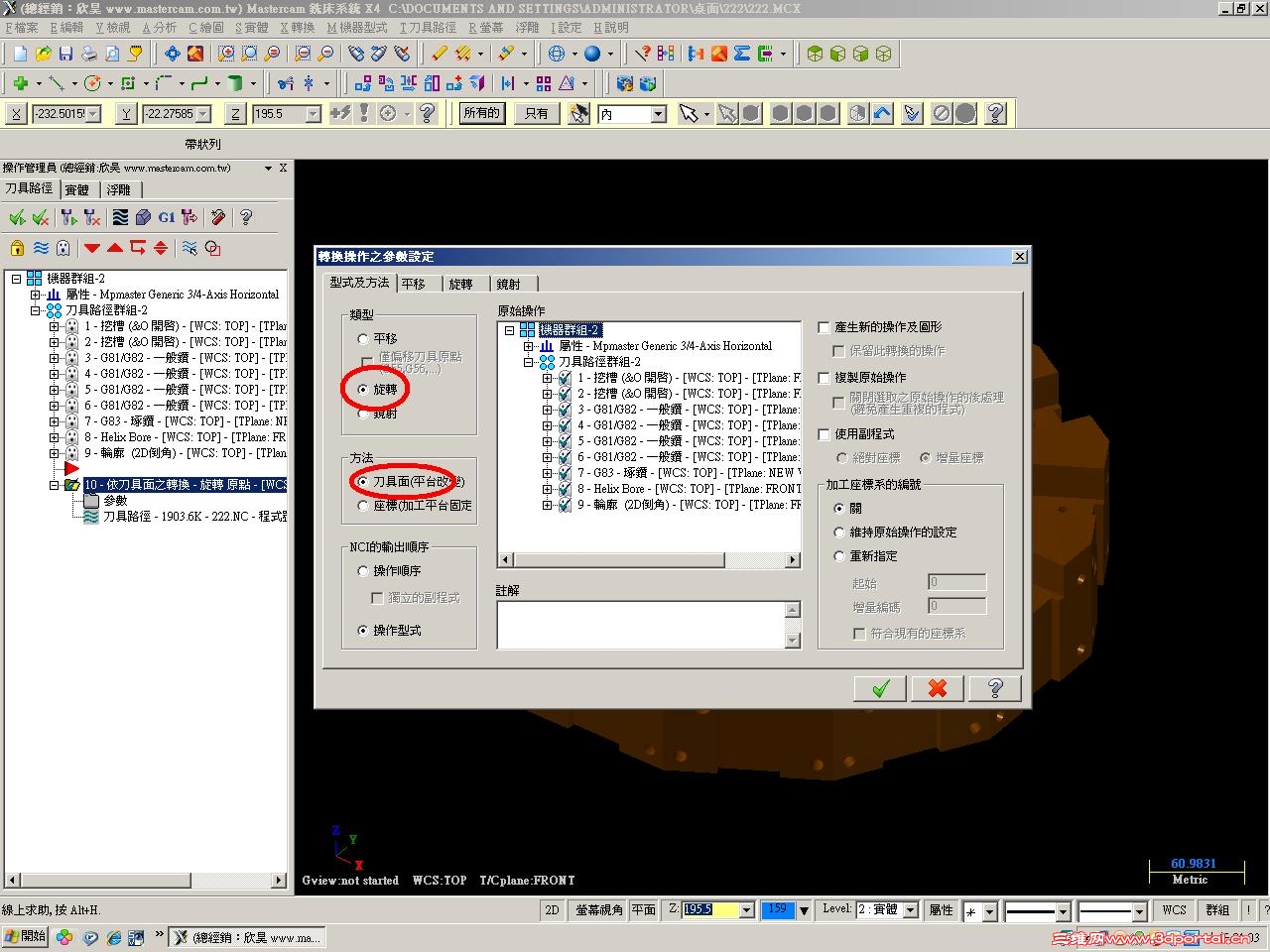This screenshot has width=1270, height=952.
Task: Open the status bar Z depth dropdown
Action: coord(747,909)
